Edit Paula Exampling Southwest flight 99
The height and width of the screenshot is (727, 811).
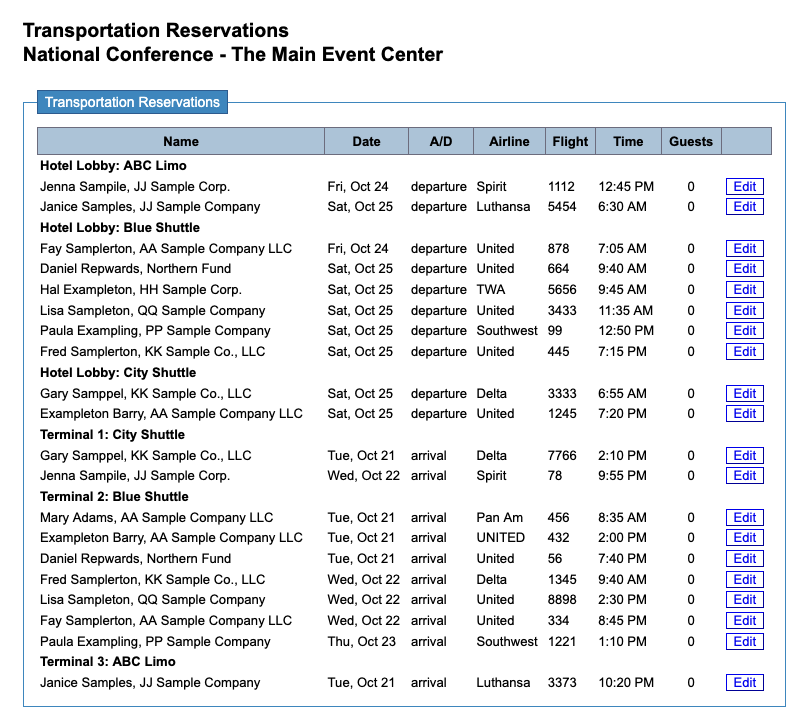[x=744, y=331]
